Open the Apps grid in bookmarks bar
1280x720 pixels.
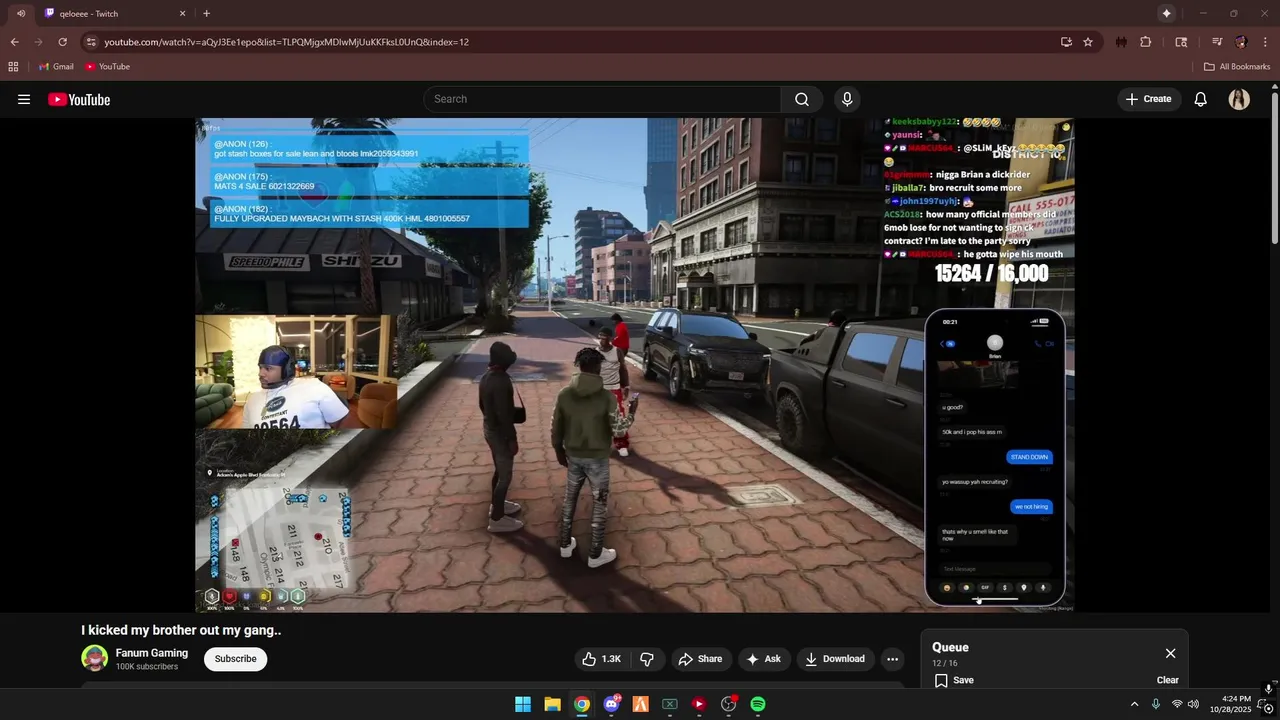pyautogui.click(x=13, y=67)
